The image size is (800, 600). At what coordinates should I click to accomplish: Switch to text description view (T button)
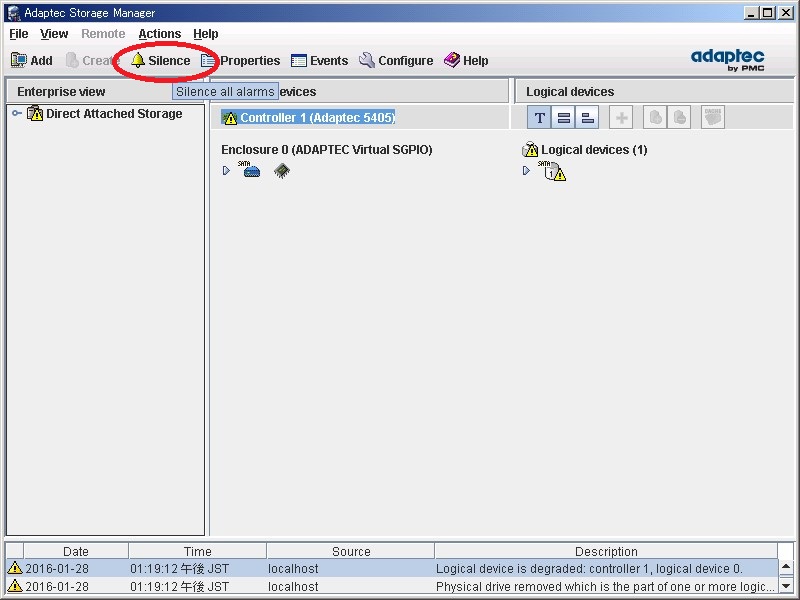click(540, 118)
